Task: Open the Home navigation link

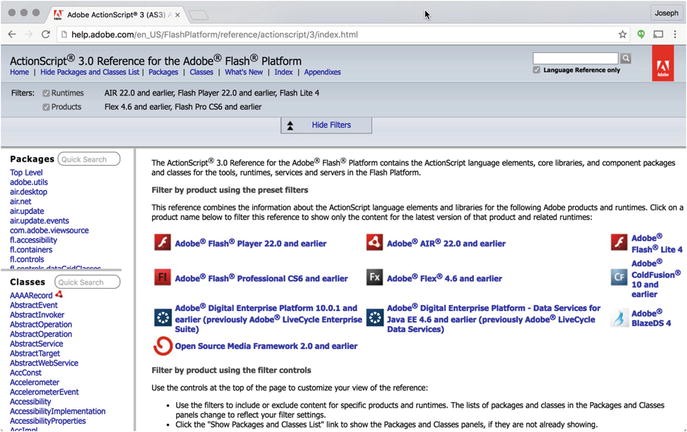Action: (x=19, y=72)
